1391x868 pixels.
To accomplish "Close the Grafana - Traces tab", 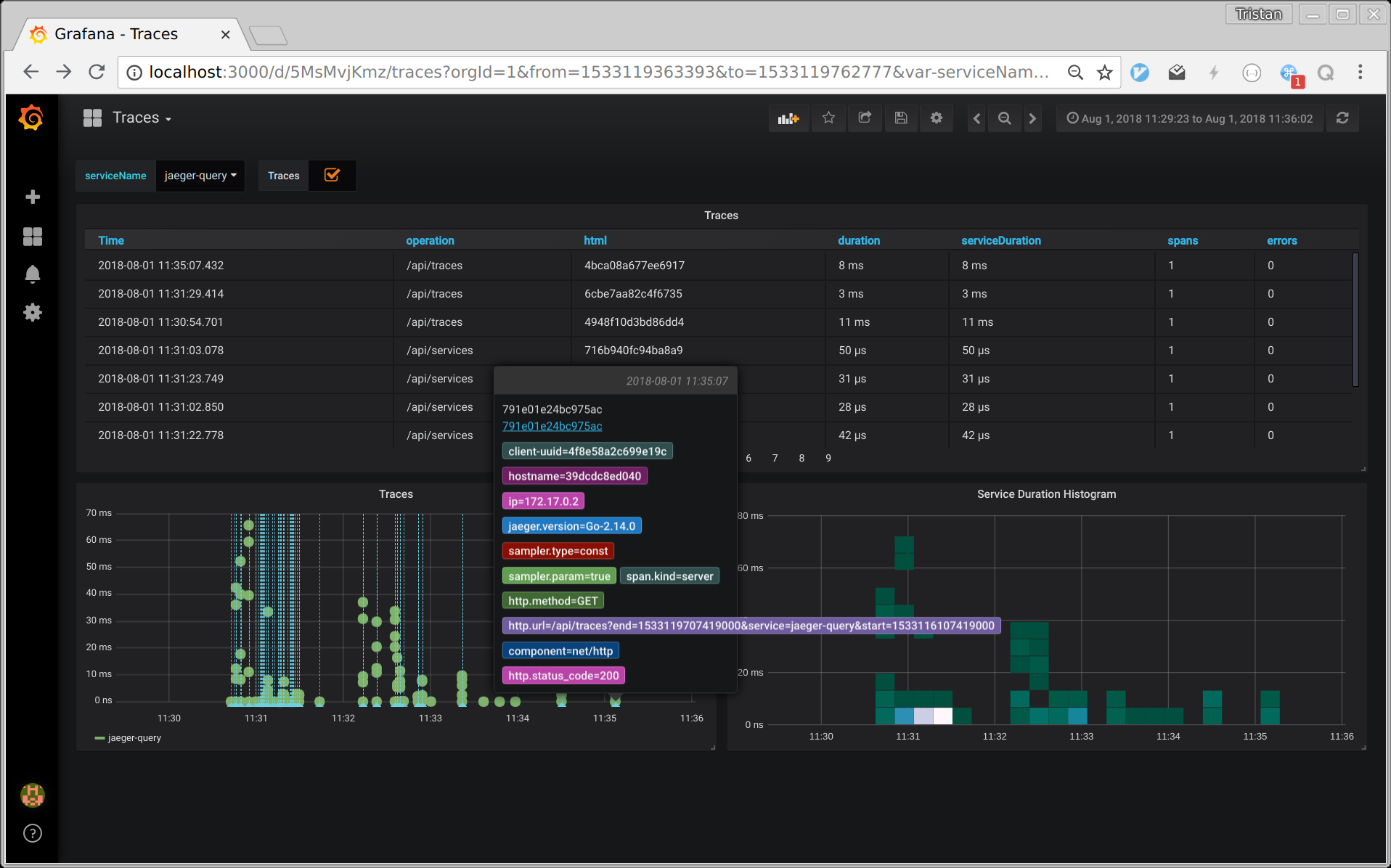I will tap(226, 34).
